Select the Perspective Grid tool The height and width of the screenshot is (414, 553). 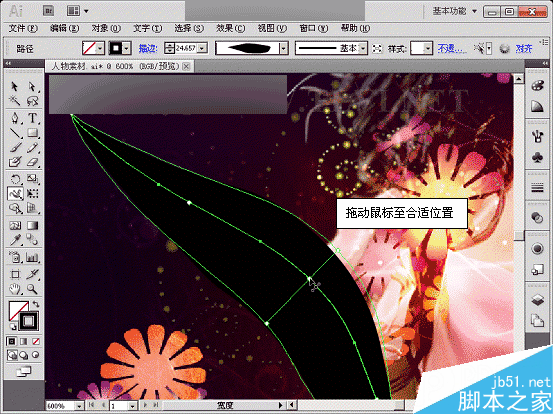click(x=32, y=208)
